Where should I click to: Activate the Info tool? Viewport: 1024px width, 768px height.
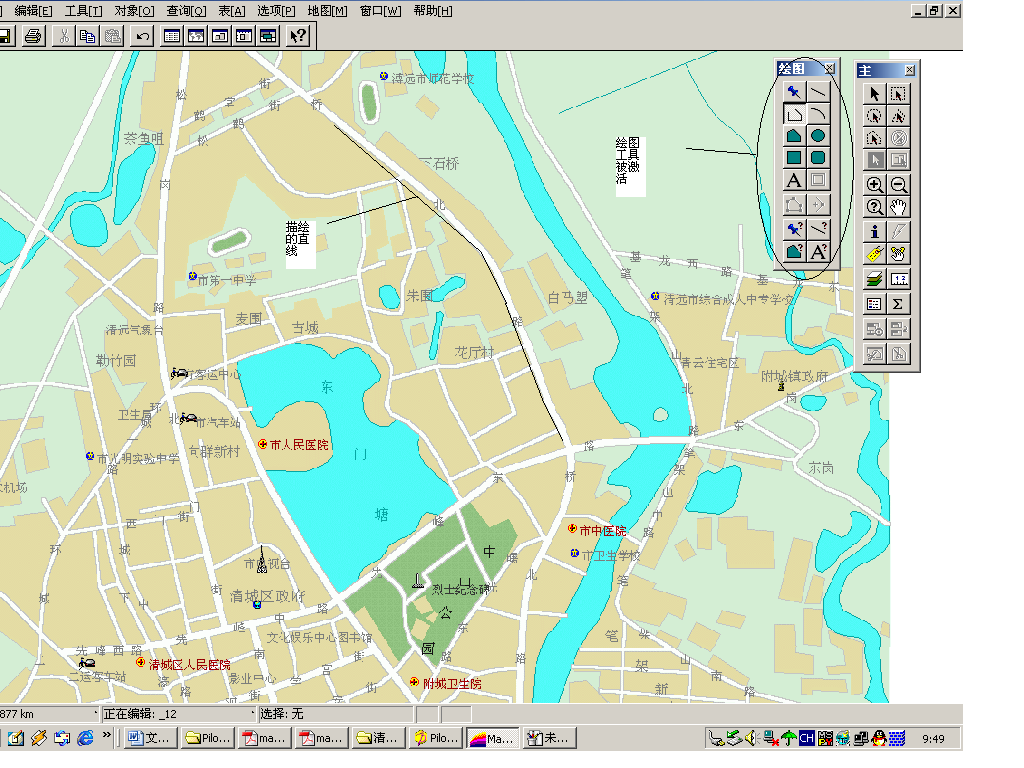875,232
